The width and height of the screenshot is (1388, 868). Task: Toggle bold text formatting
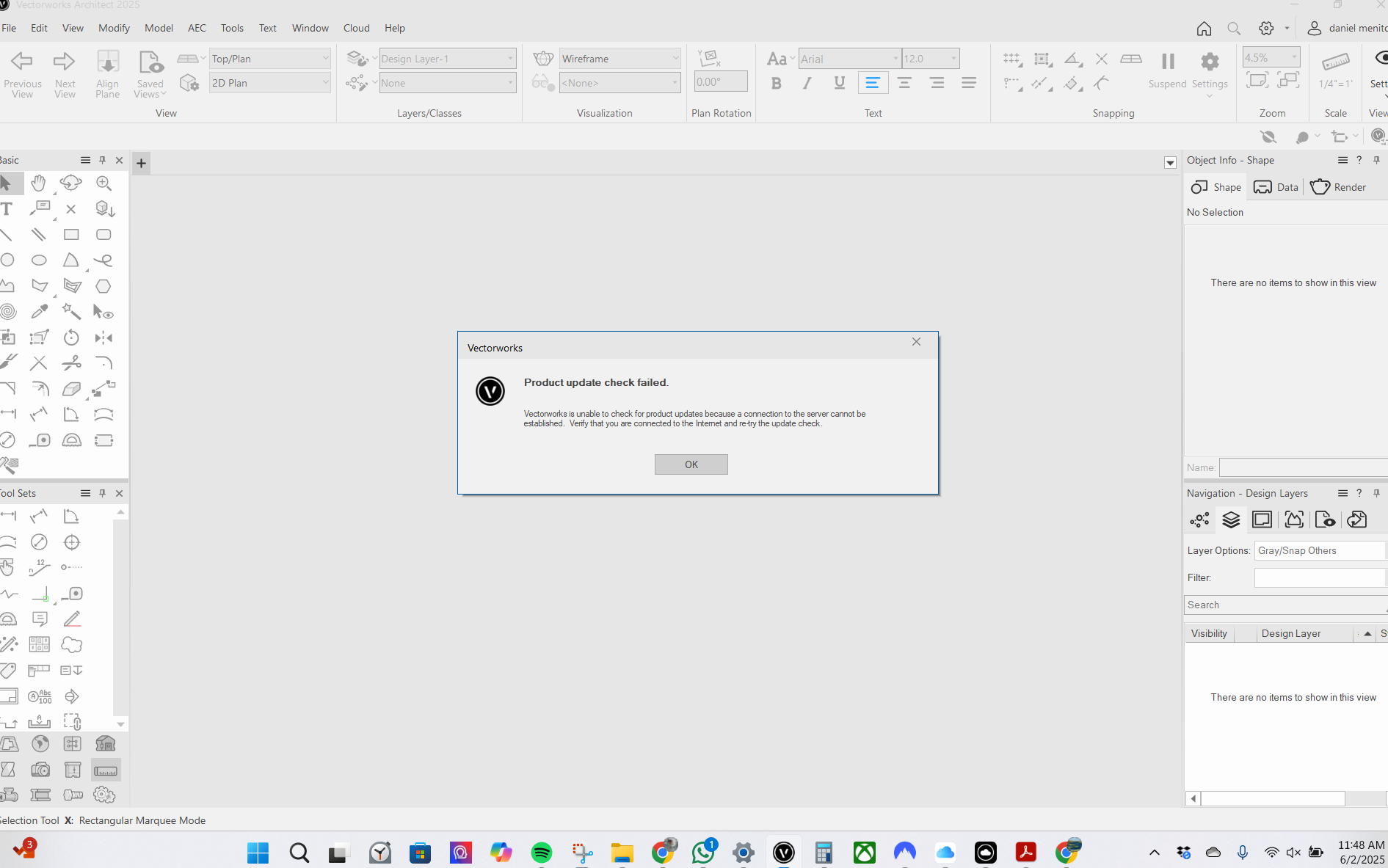[776, 84]
